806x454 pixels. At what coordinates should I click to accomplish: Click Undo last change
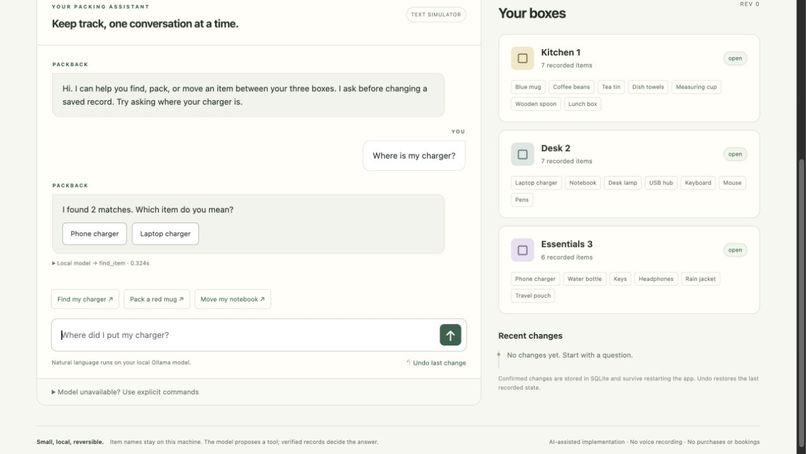click(436, 363)
